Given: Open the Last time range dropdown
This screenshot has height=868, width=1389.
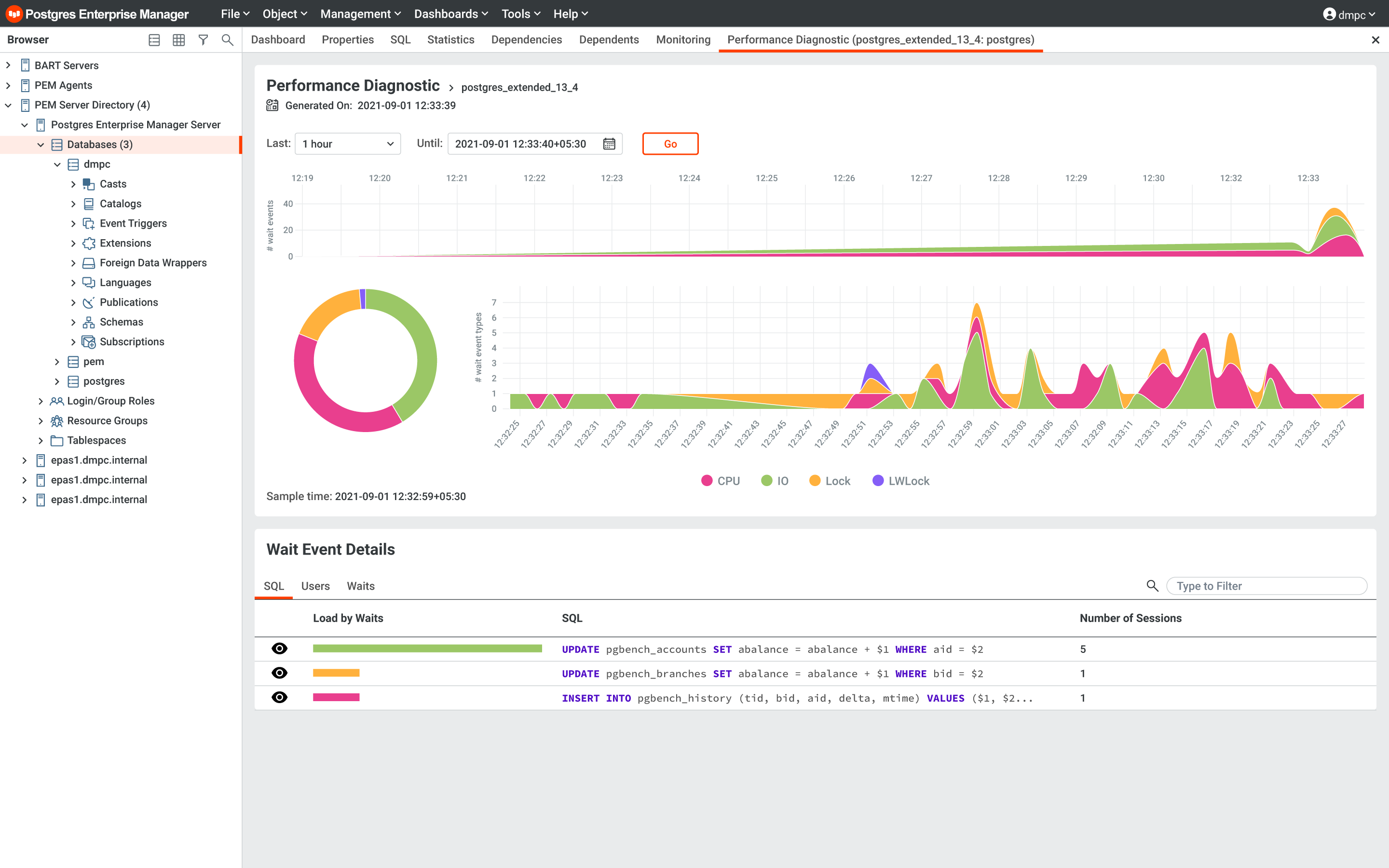Looking at the screenshot, I should click(x=348, y=144).
